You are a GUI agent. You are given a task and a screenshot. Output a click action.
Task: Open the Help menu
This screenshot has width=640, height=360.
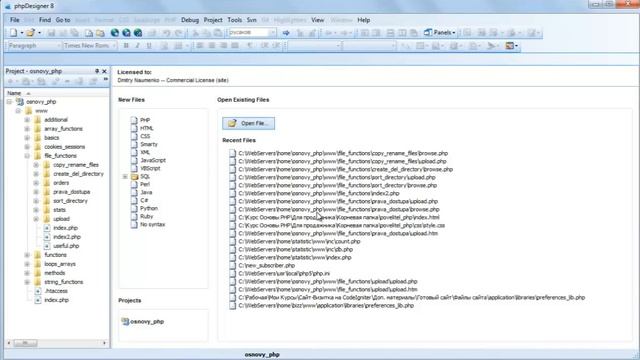click(x=364, y=20)
